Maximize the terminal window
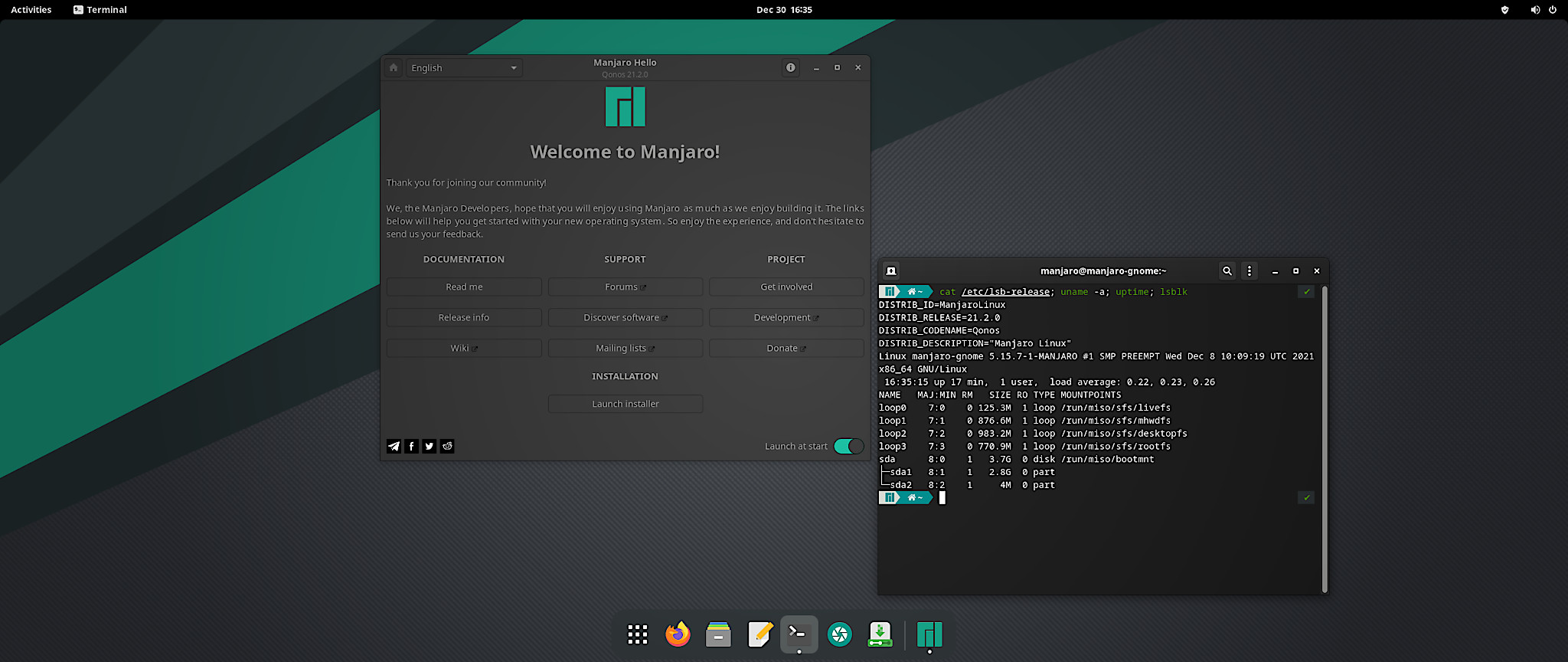This screenshot has height=662, width=1568. [x=1295, y=271]
